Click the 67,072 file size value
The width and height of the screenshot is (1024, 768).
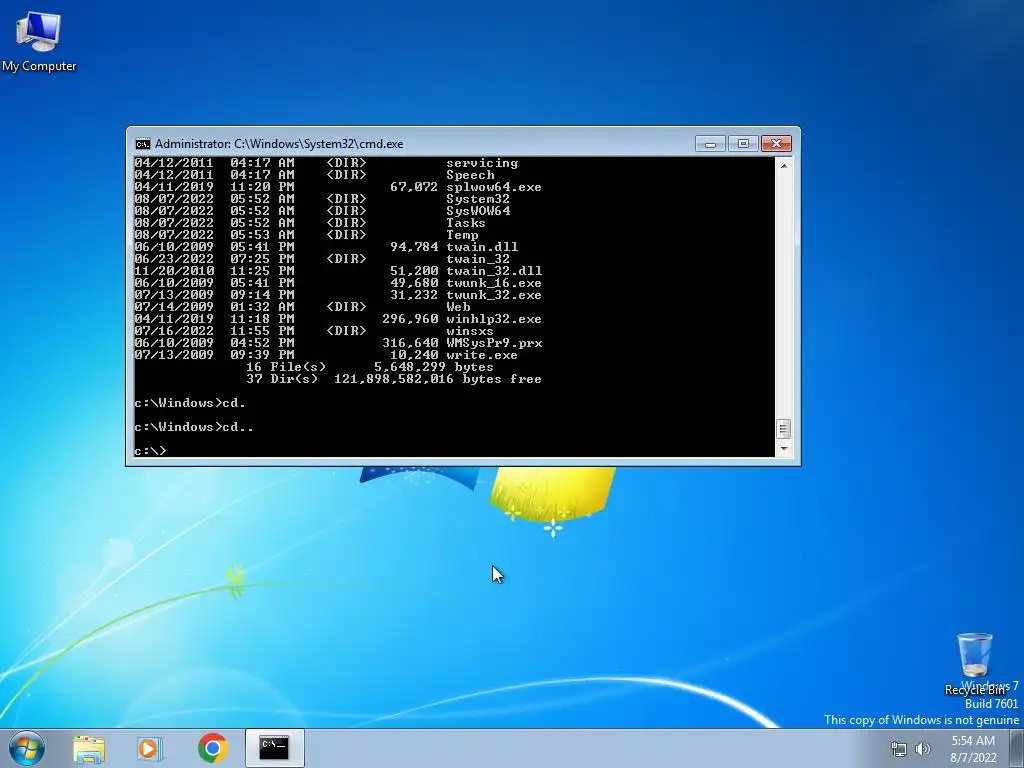click(414, 187)
